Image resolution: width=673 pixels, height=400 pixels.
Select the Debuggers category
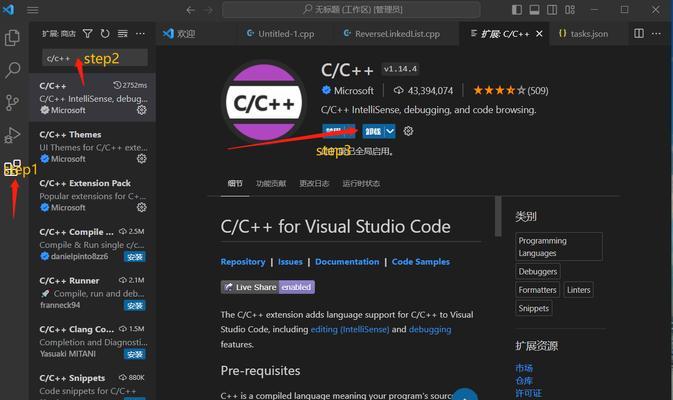coord(538,271)
